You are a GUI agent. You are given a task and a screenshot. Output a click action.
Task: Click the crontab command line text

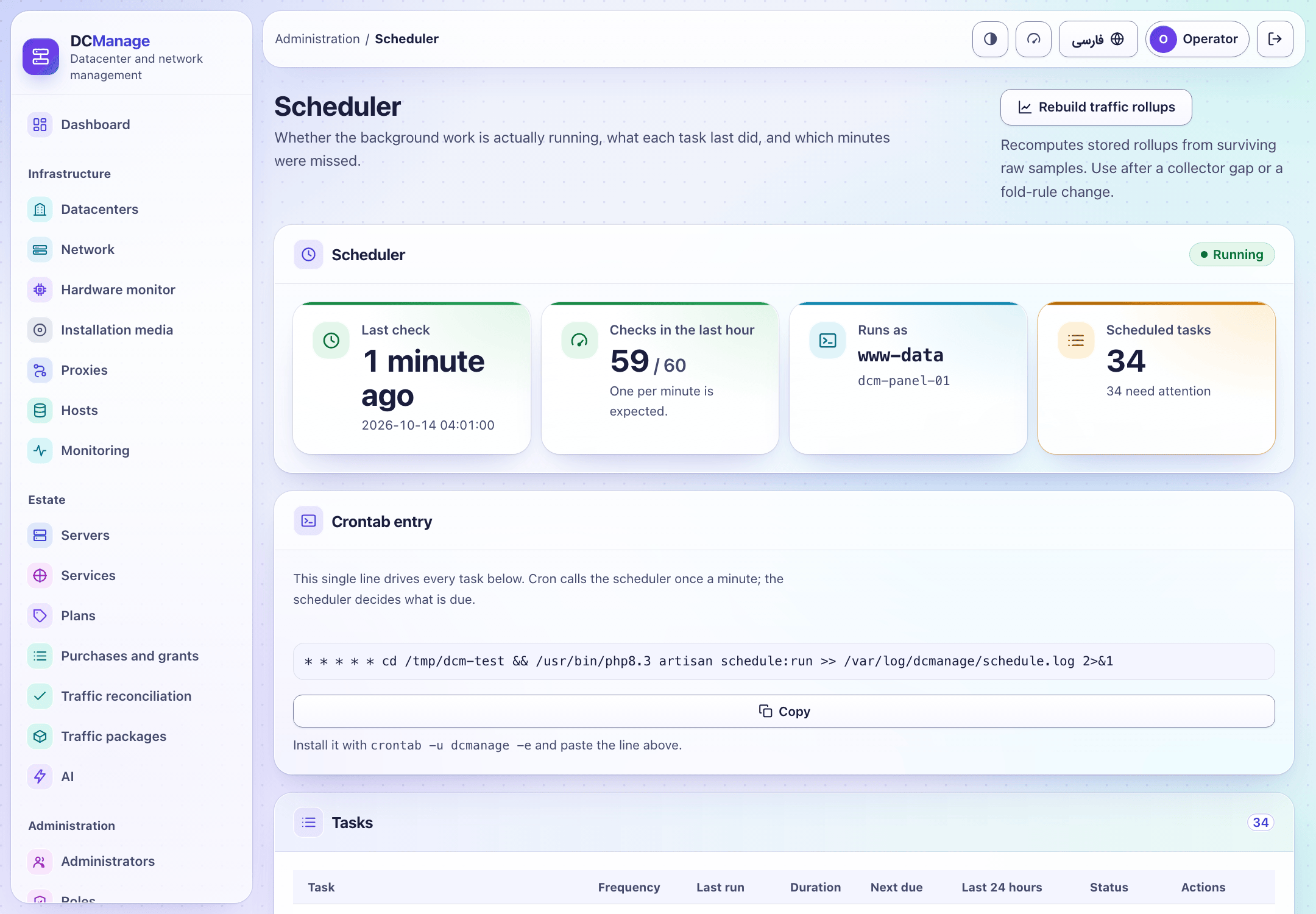(x=709, y=661)
